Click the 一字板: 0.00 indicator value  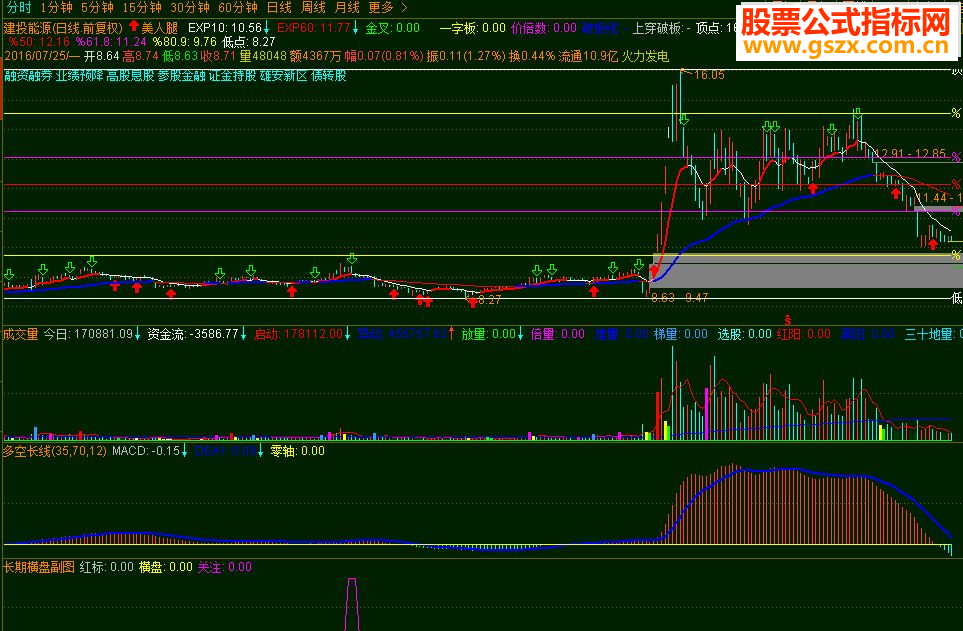click(472, 28)
